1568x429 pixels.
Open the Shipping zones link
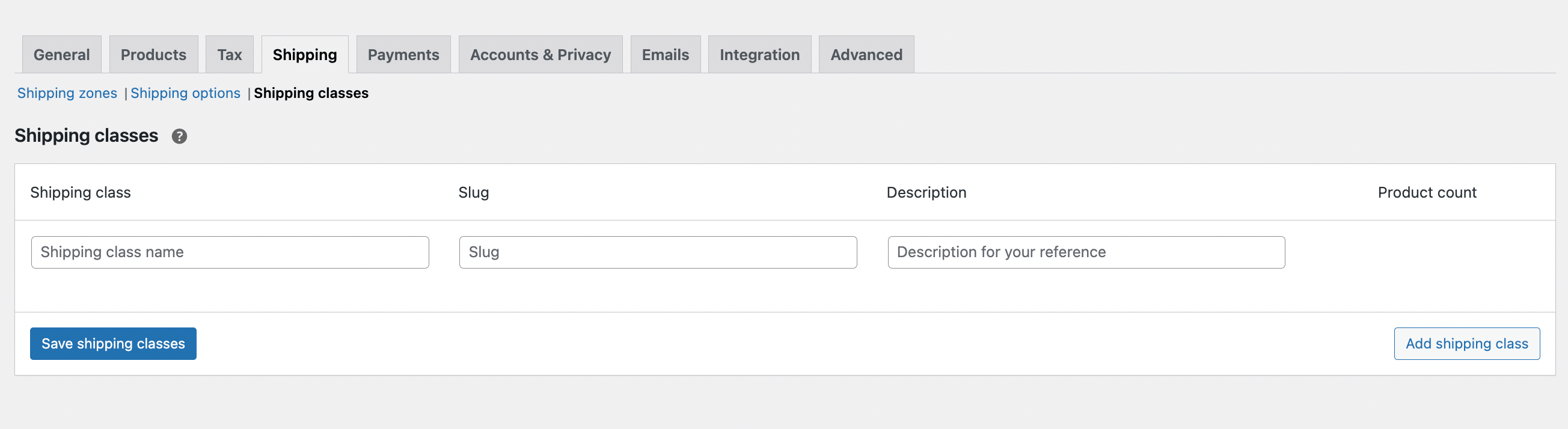tap(67, 93)
